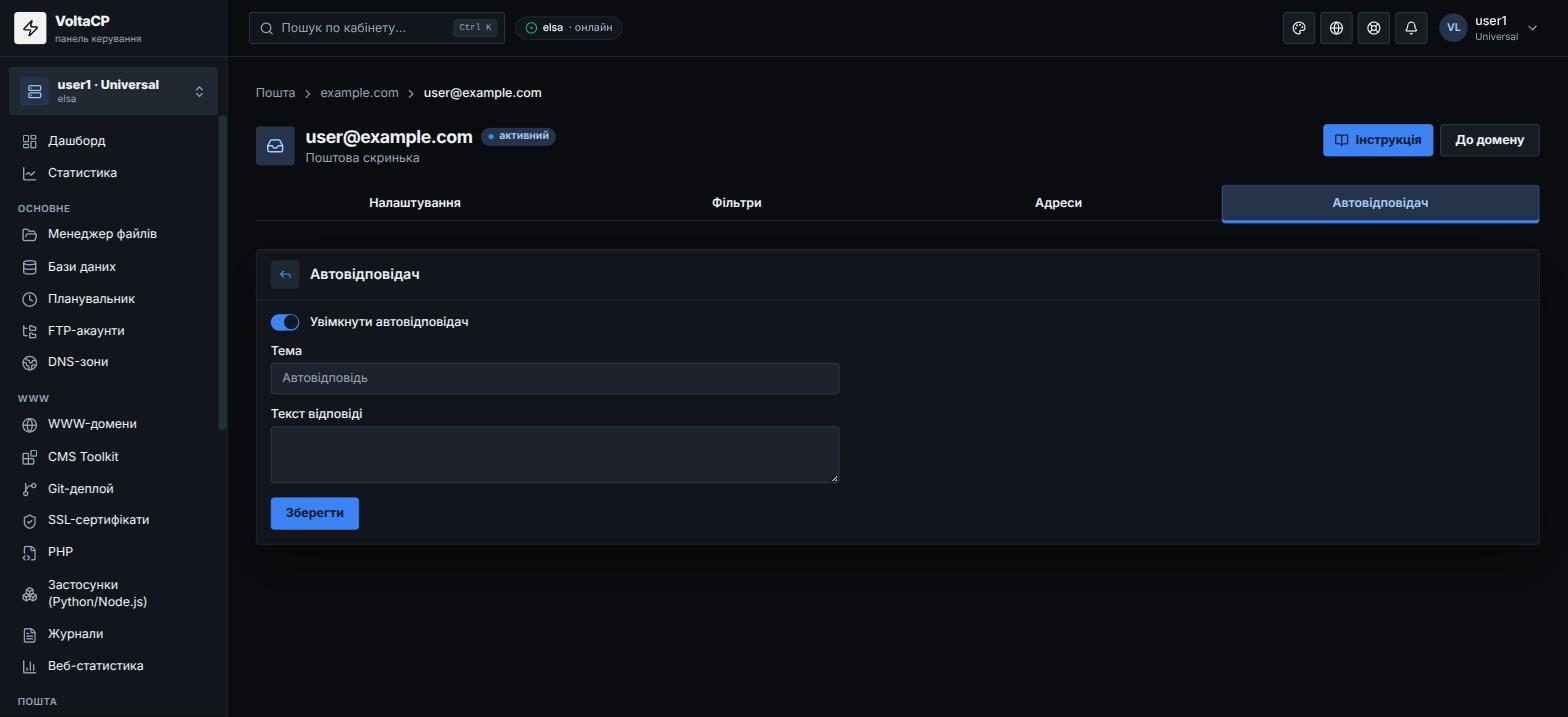Click the Бази даних database icon

[x=30, y=268]
